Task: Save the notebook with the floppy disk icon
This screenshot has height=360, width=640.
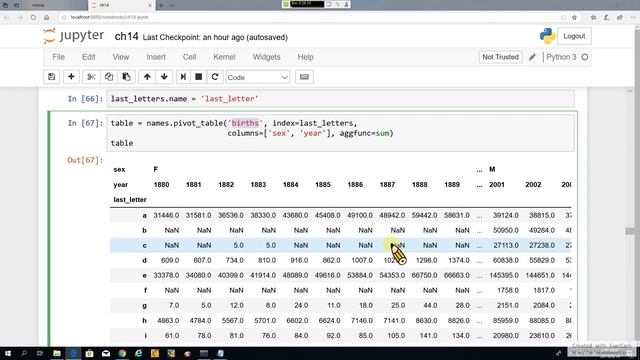Action: coord(51,77)
